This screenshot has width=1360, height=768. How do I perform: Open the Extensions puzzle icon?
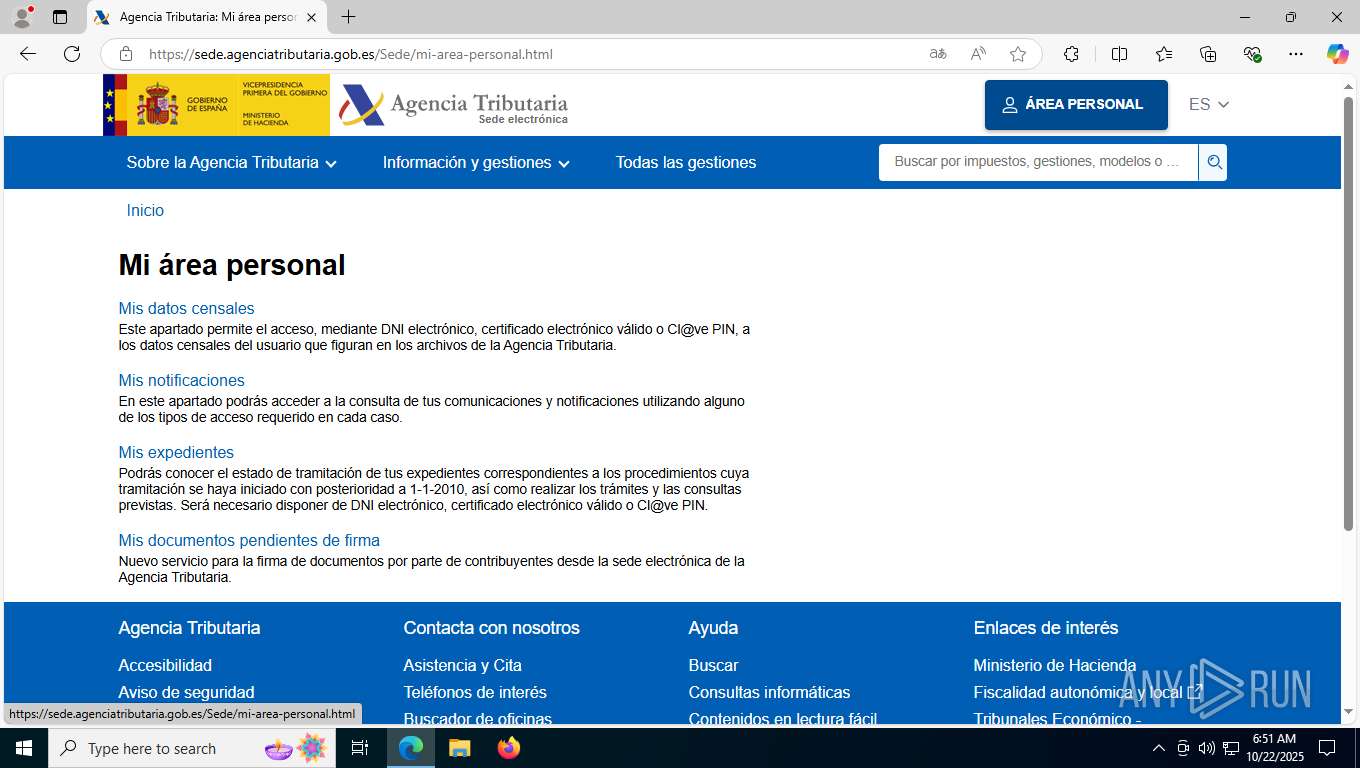tap(1071, 54)
